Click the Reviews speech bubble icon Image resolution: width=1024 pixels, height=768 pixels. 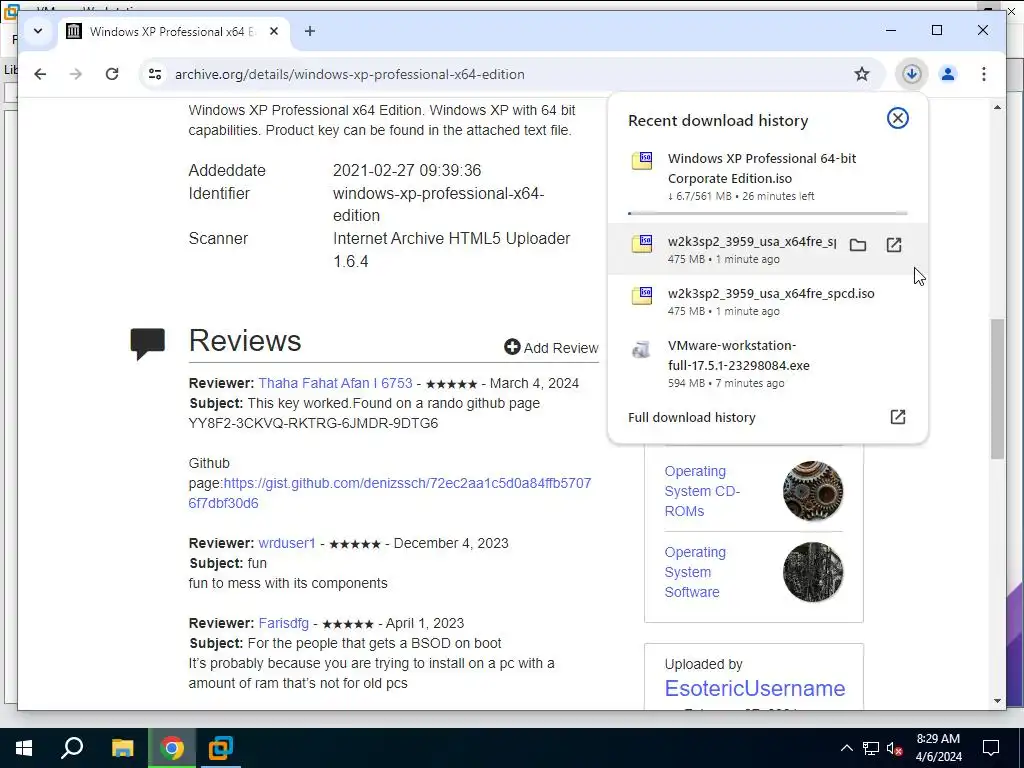coord(148,344)
